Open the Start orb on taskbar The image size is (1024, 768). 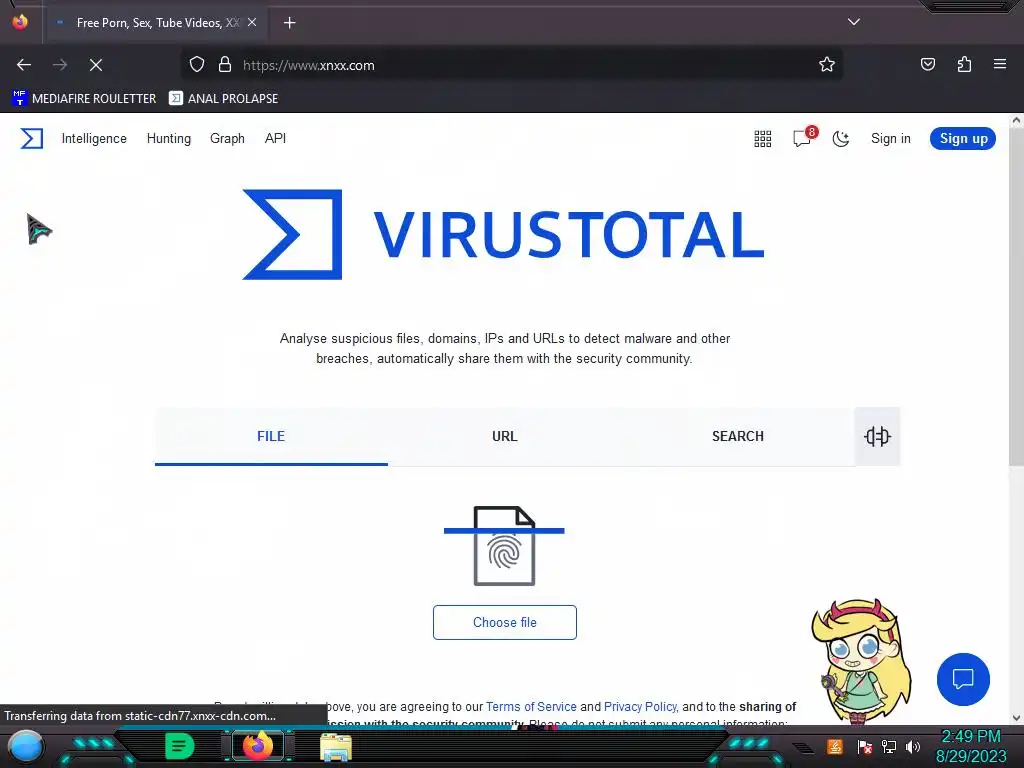click(25, 746)
